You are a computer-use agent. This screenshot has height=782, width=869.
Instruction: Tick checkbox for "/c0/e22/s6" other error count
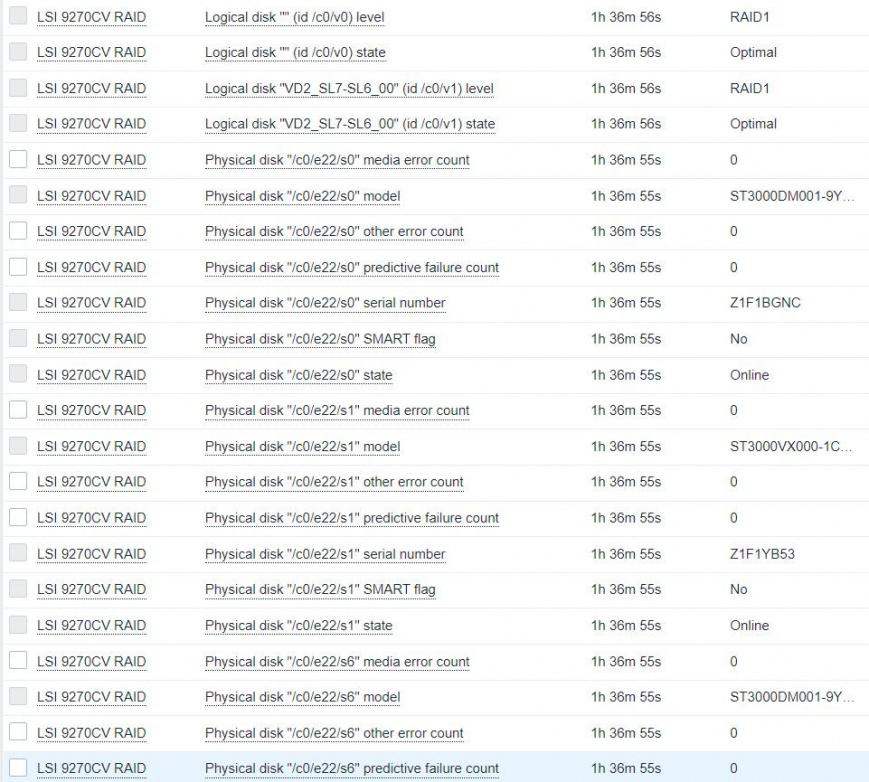pyautogui.click(x=18, y=733)
